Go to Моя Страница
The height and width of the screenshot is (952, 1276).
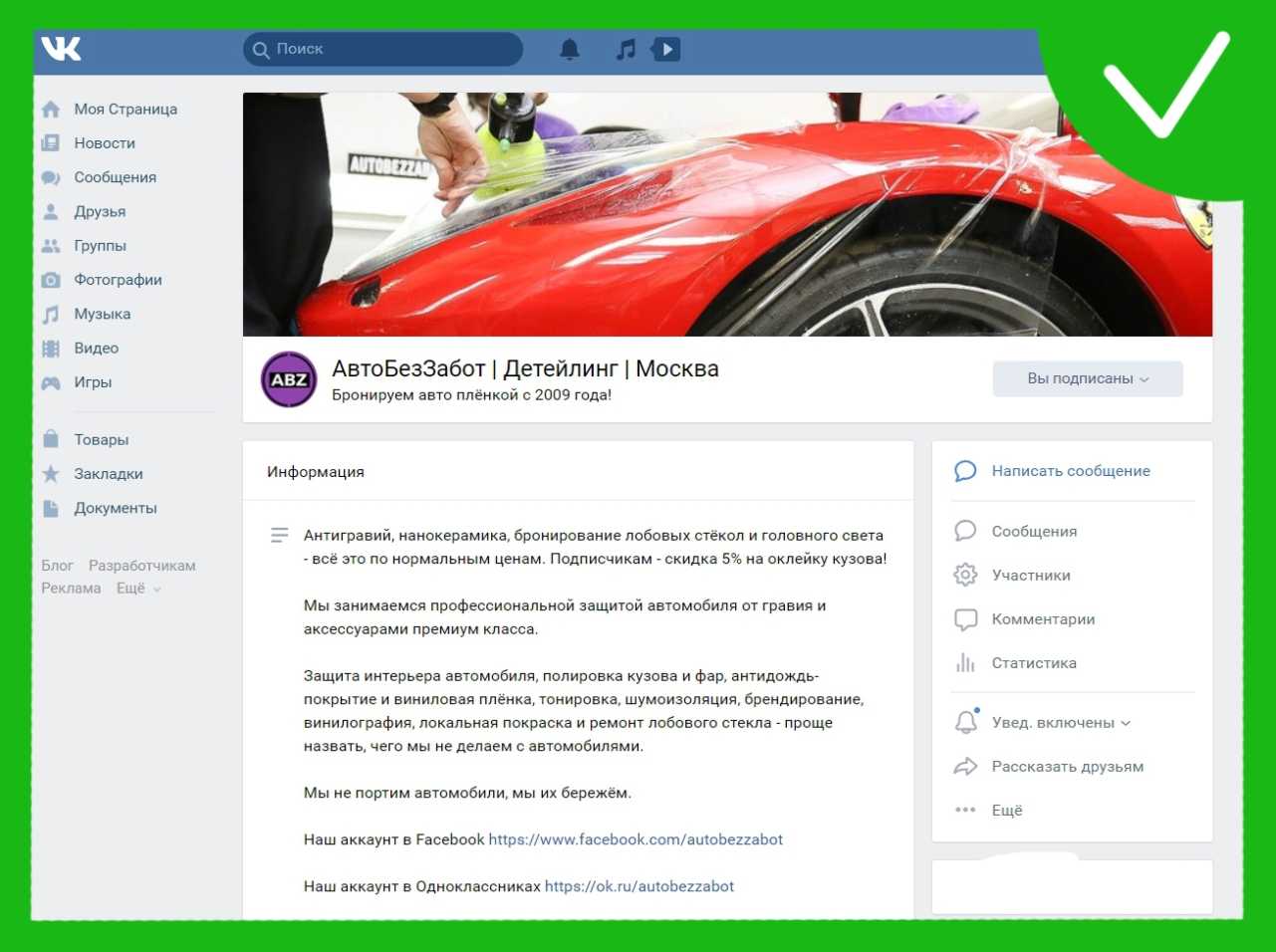pos(126,110)
